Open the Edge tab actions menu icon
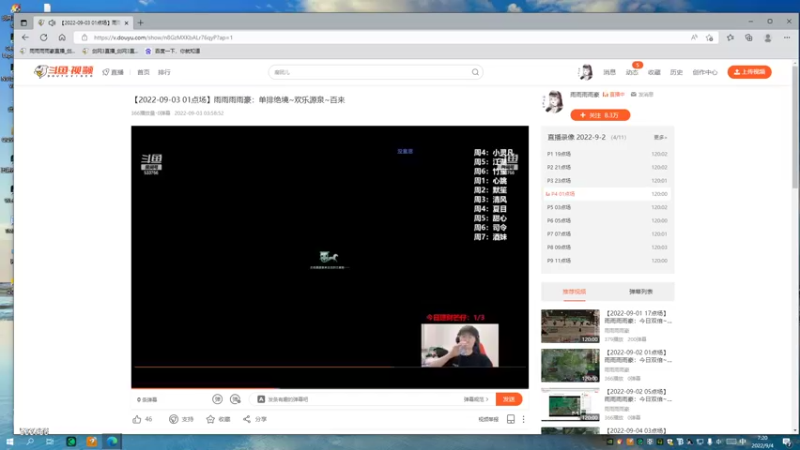The height and width of the screenshot is (450, 800). 23,22
